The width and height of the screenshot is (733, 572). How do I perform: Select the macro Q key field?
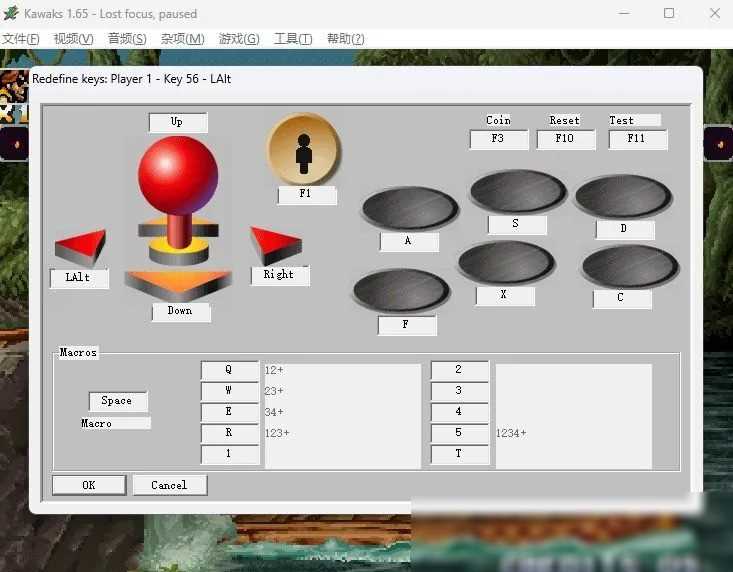pyautogui.click(x=230, y=370)
